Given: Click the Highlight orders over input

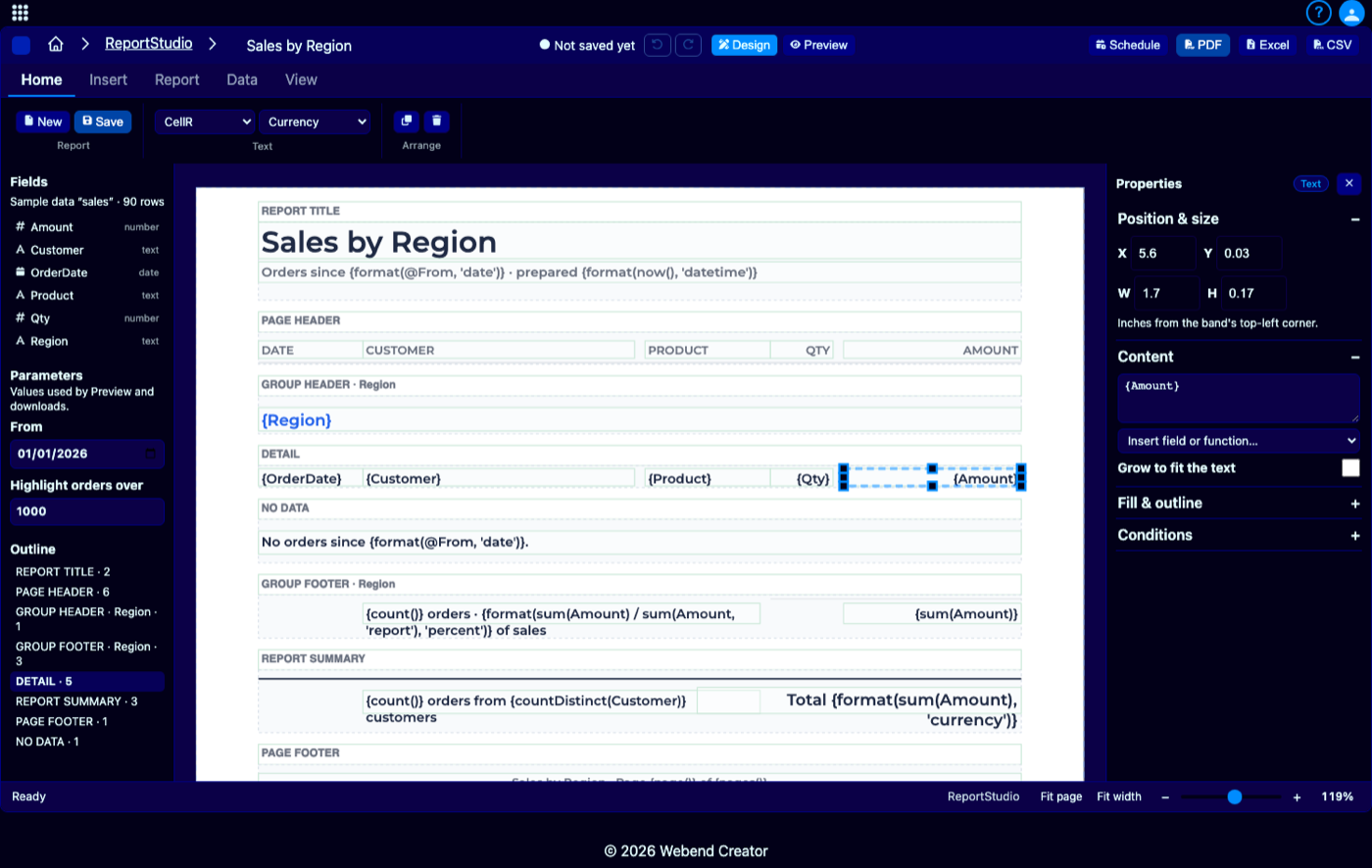Looking at the screenshot, I should pyautogui.click(x=86, y=511).
